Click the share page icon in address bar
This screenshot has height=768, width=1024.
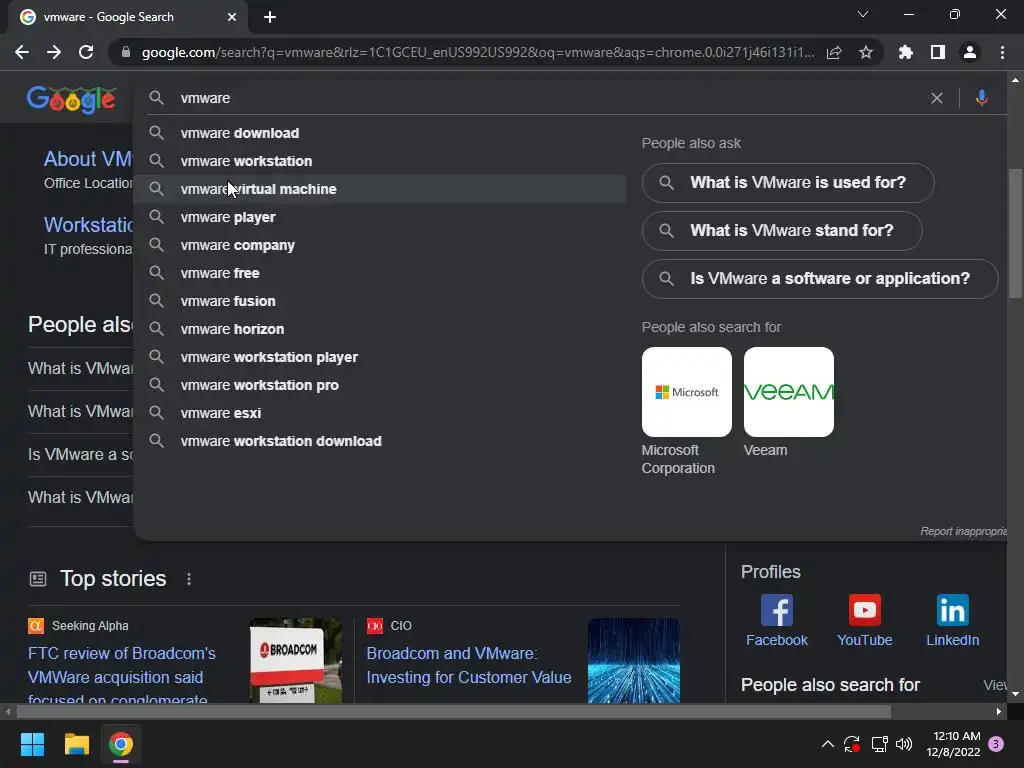(834, 52)
